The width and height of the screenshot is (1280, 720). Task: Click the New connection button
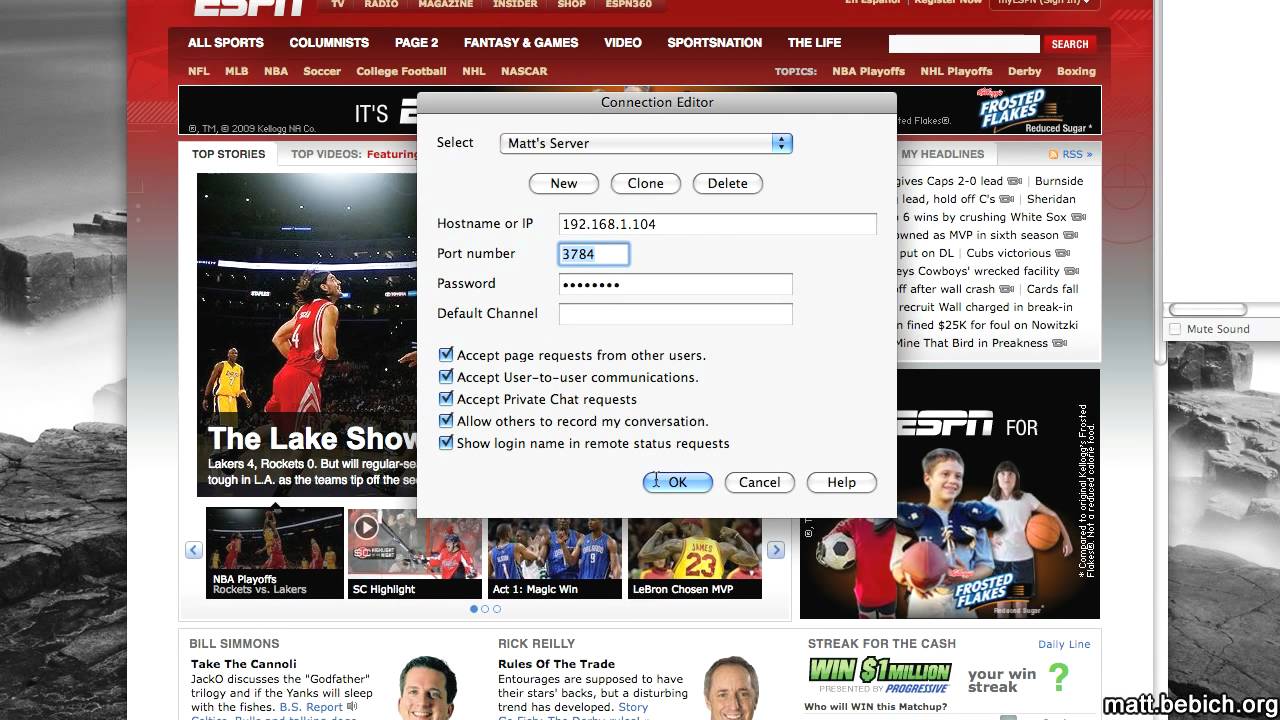tap(564, 183)
